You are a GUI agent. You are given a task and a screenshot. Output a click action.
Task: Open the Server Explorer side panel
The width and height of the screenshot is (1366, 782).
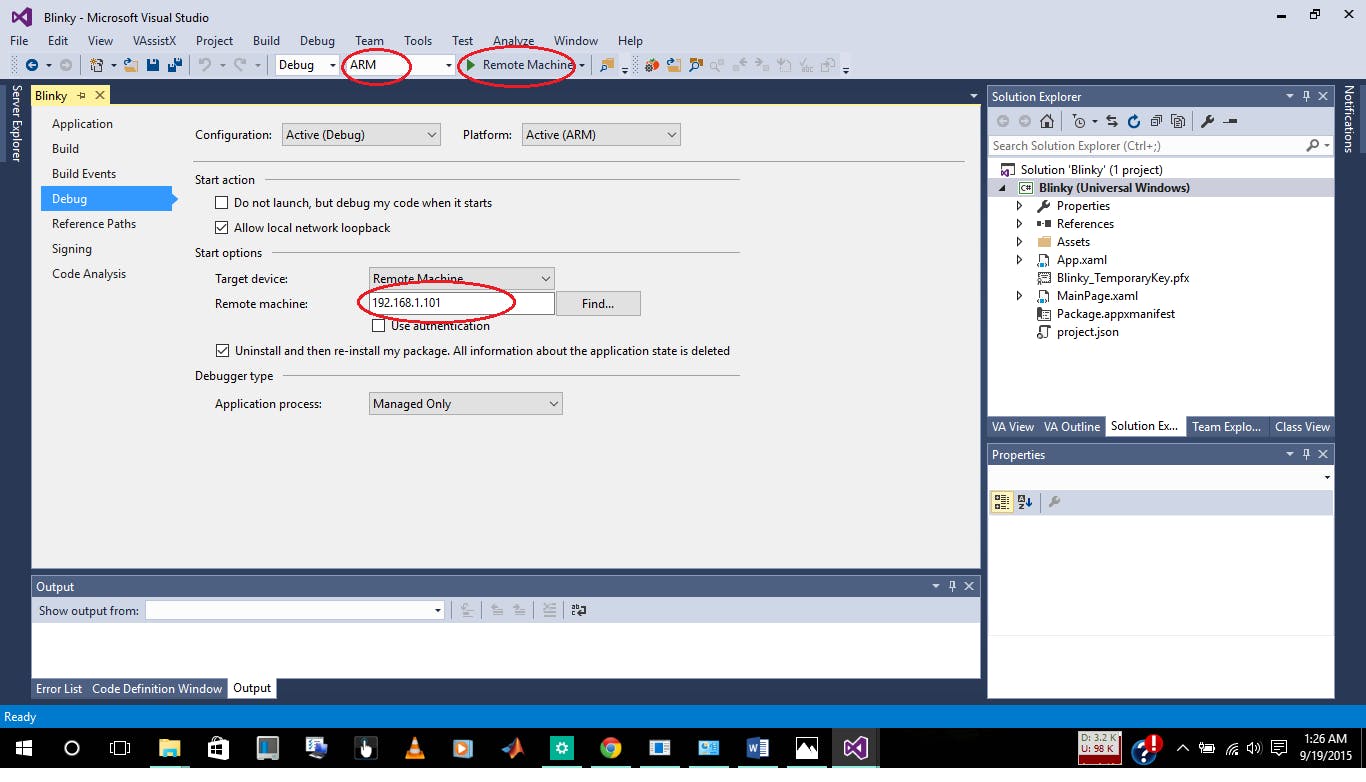[x=15, y=123]
